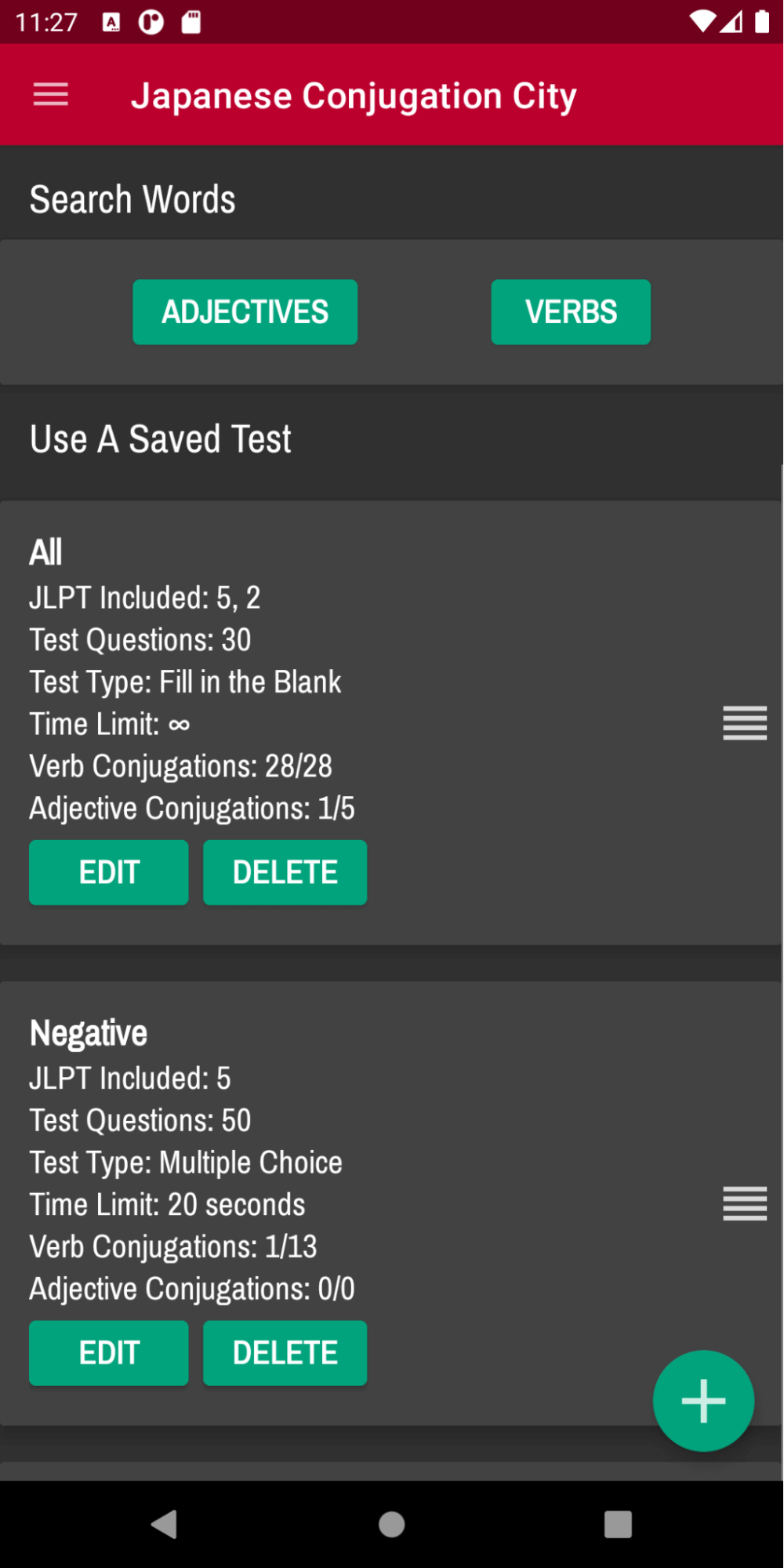This screenshot has height=1568, width=784.
Task: Tap the floating plus button to create a test
Action: click(x=702, y=1400)
